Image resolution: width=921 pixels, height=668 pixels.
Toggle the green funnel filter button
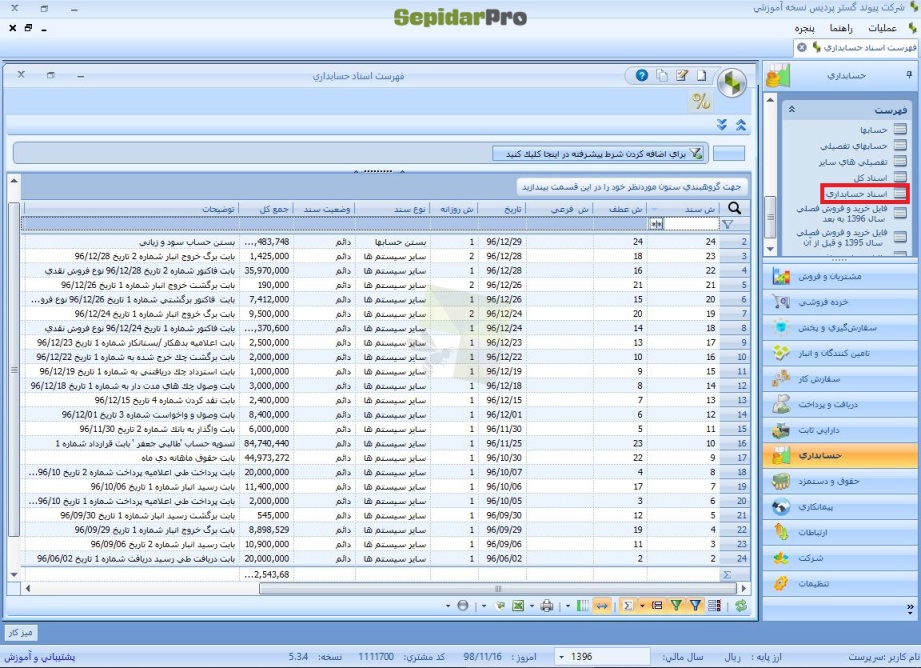[676, 606]
